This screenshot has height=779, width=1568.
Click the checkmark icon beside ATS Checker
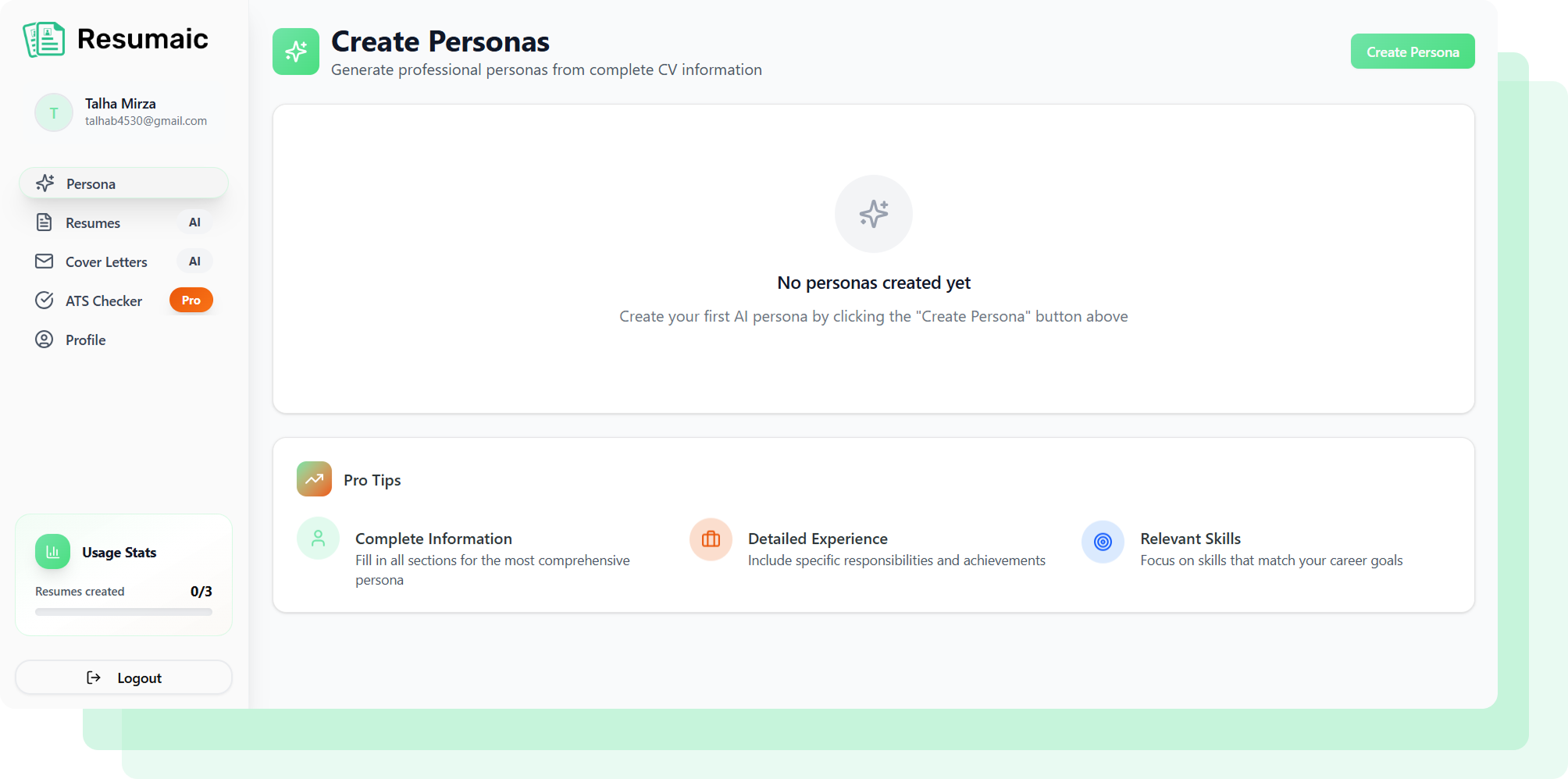[x=45, y=301]
